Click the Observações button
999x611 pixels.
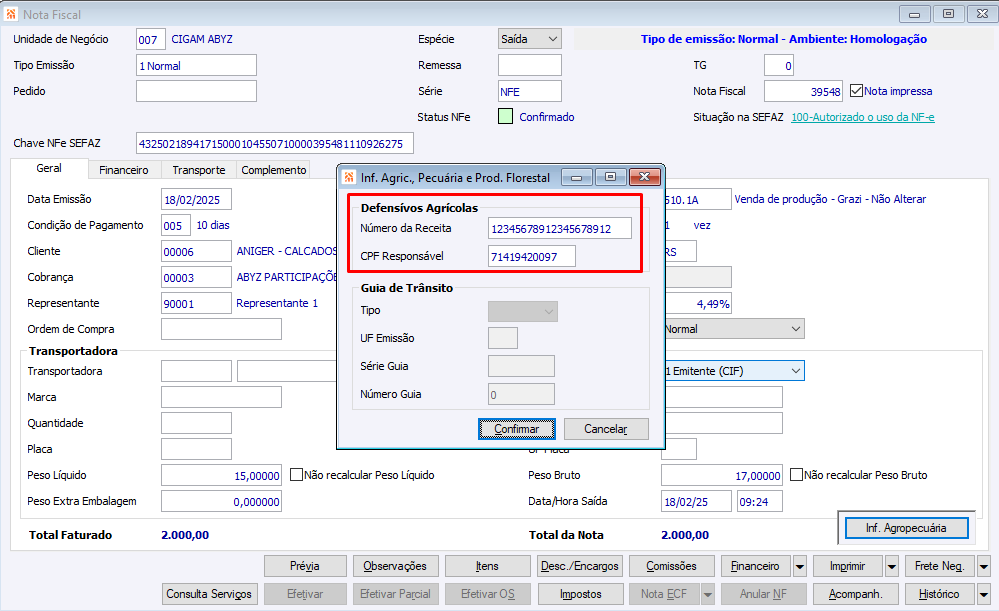tap(395, 566)
